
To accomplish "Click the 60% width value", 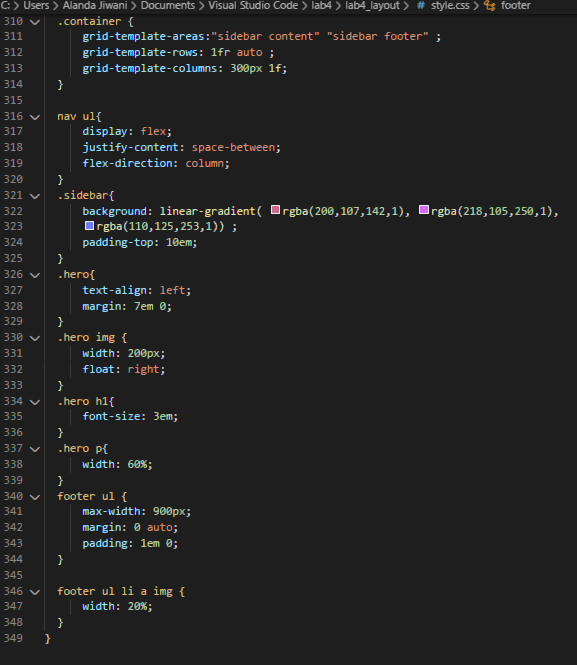I will click(x=137, y=464).
